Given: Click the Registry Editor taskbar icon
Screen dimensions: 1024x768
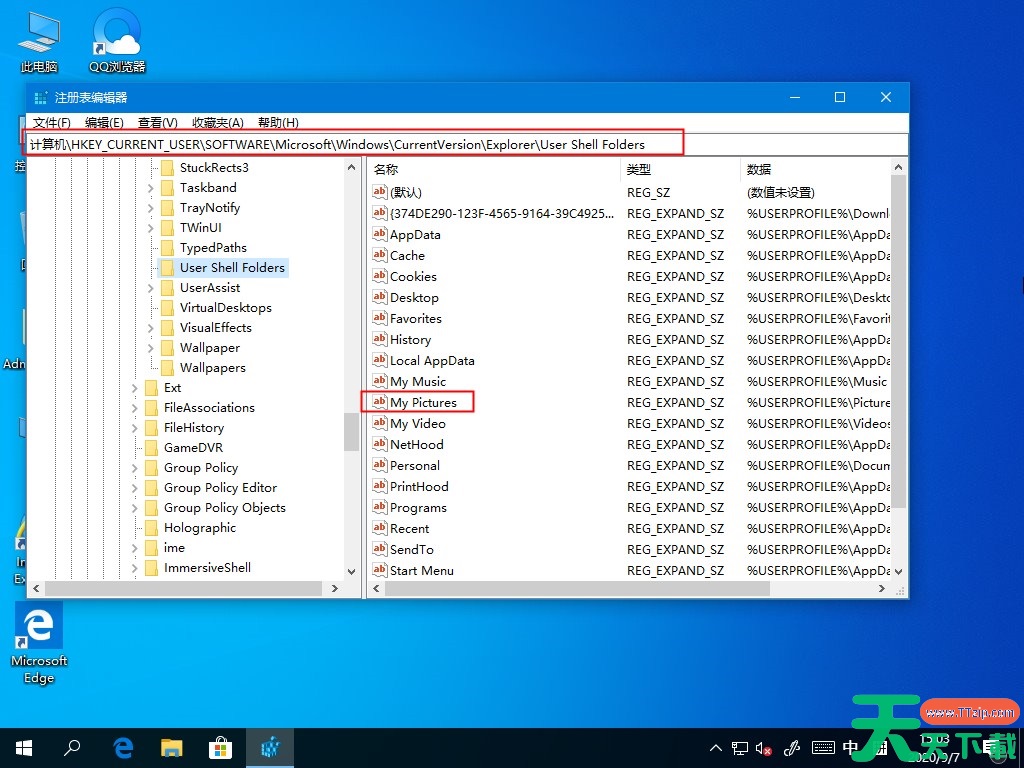Looking at the screenshot, I should (269, 747).
